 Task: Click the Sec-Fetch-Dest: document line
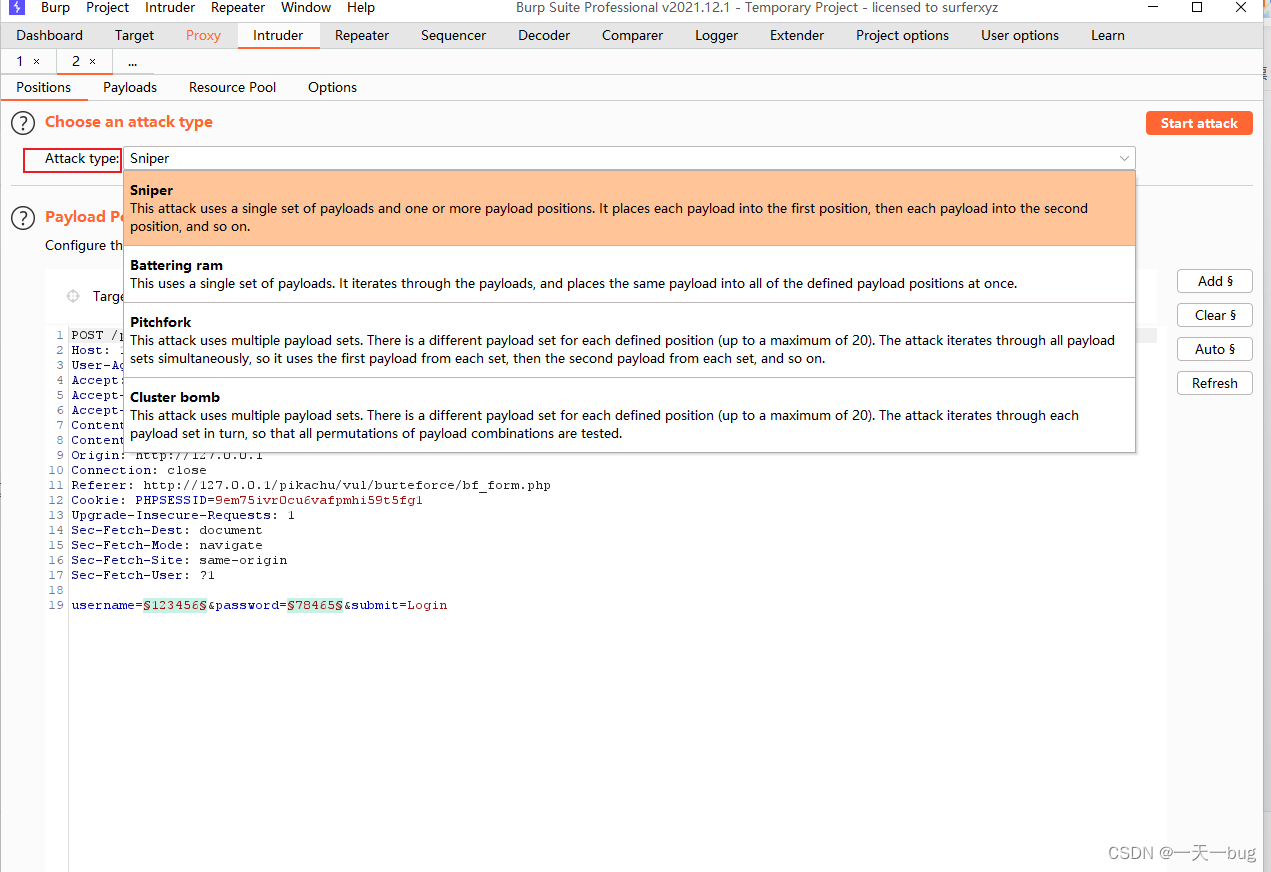pos(167,531)
